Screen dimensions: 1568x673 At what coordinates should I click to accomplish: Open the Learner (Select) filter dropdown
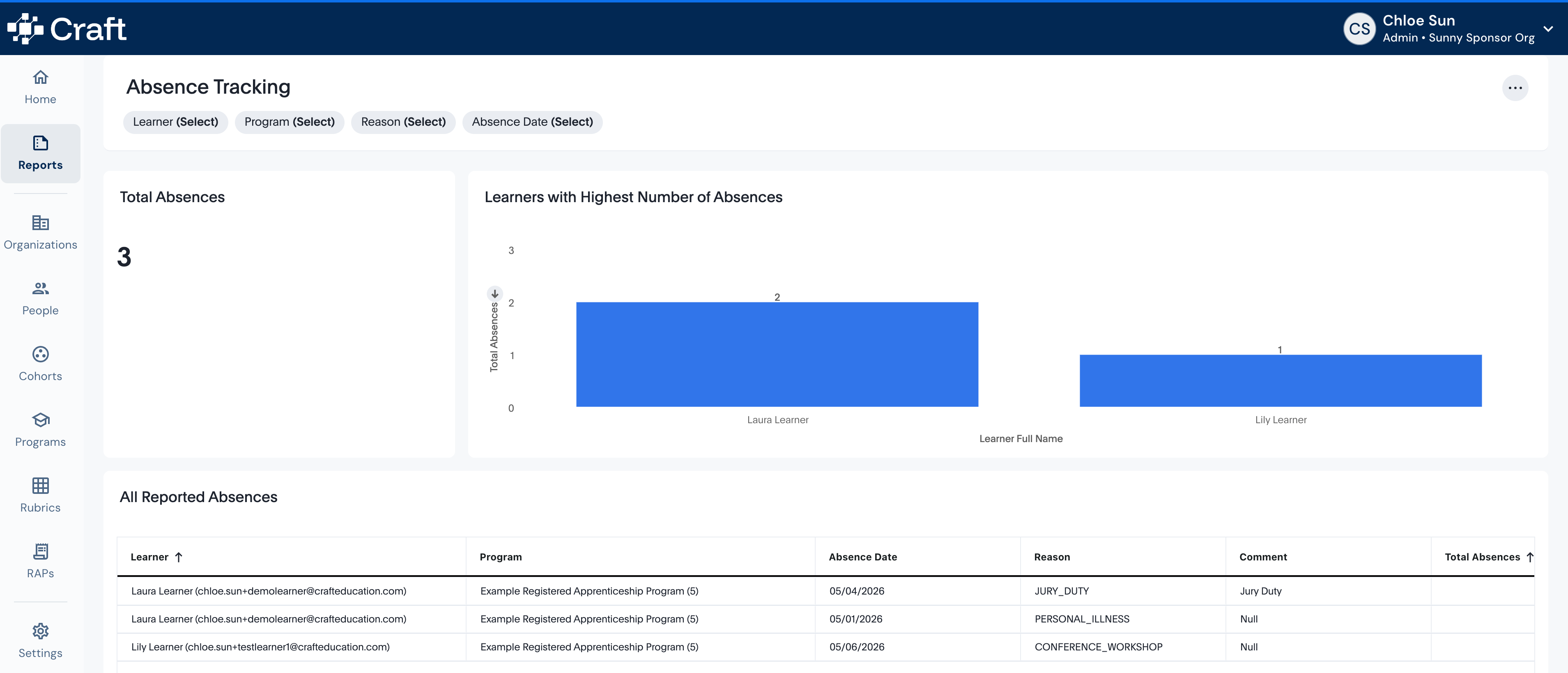click(175, 122)
